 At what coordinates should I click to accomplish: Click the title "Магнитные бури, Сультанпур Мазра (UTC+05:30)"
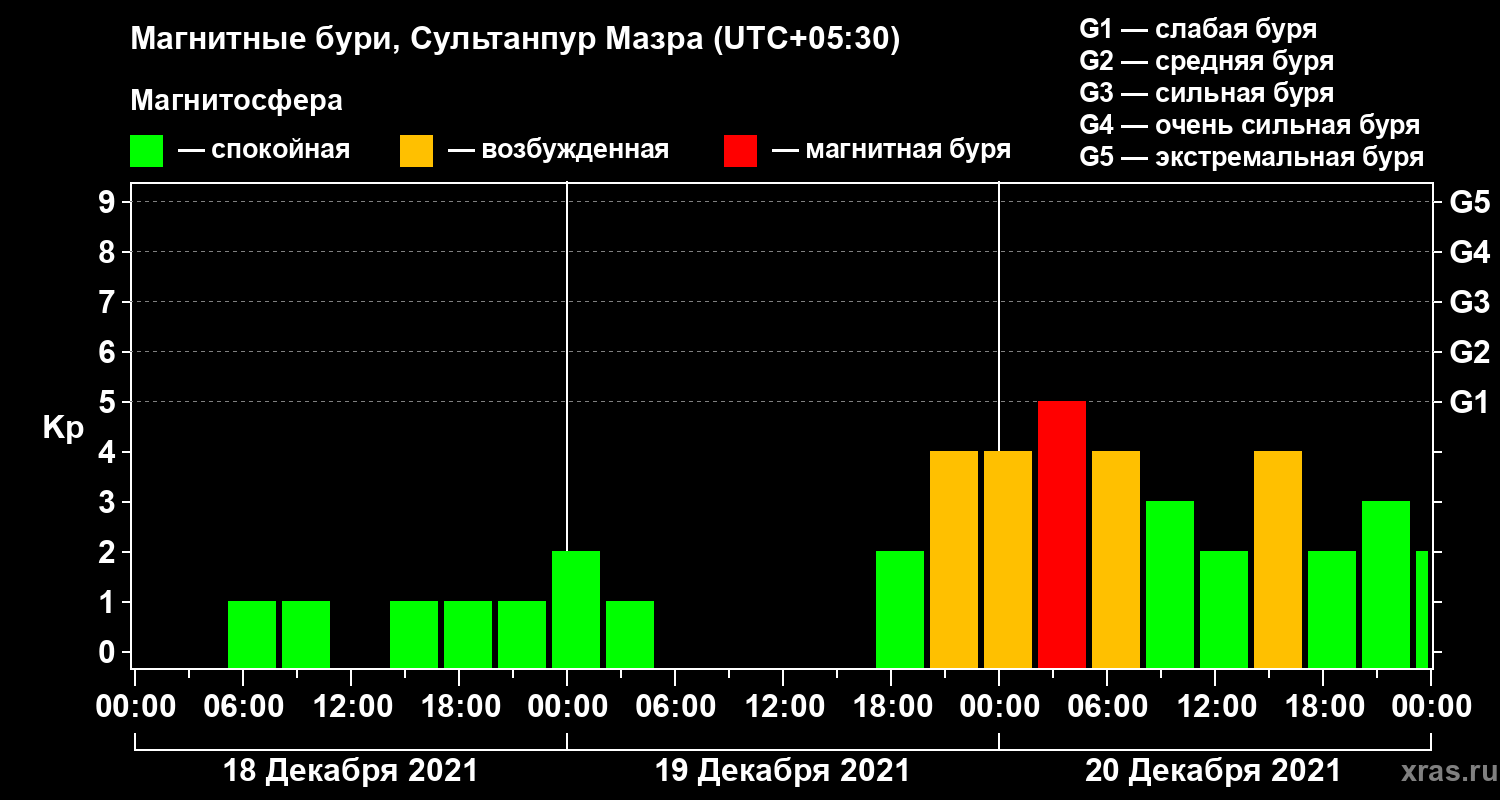point(516,39)
